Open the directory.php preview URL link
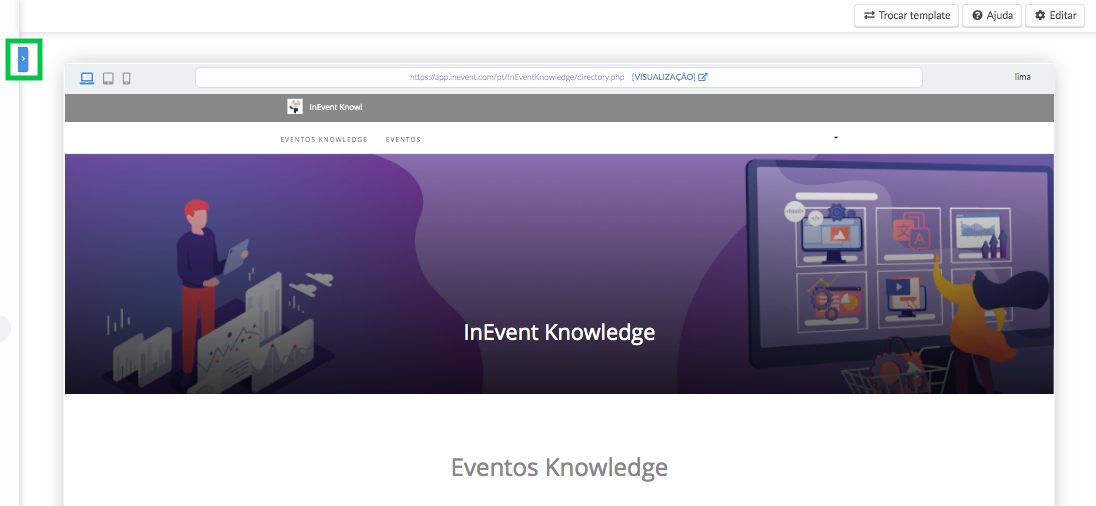Image resolution: width=1096 pixels, height=506 pixels. pyautogui.click(x=517, y=77)
